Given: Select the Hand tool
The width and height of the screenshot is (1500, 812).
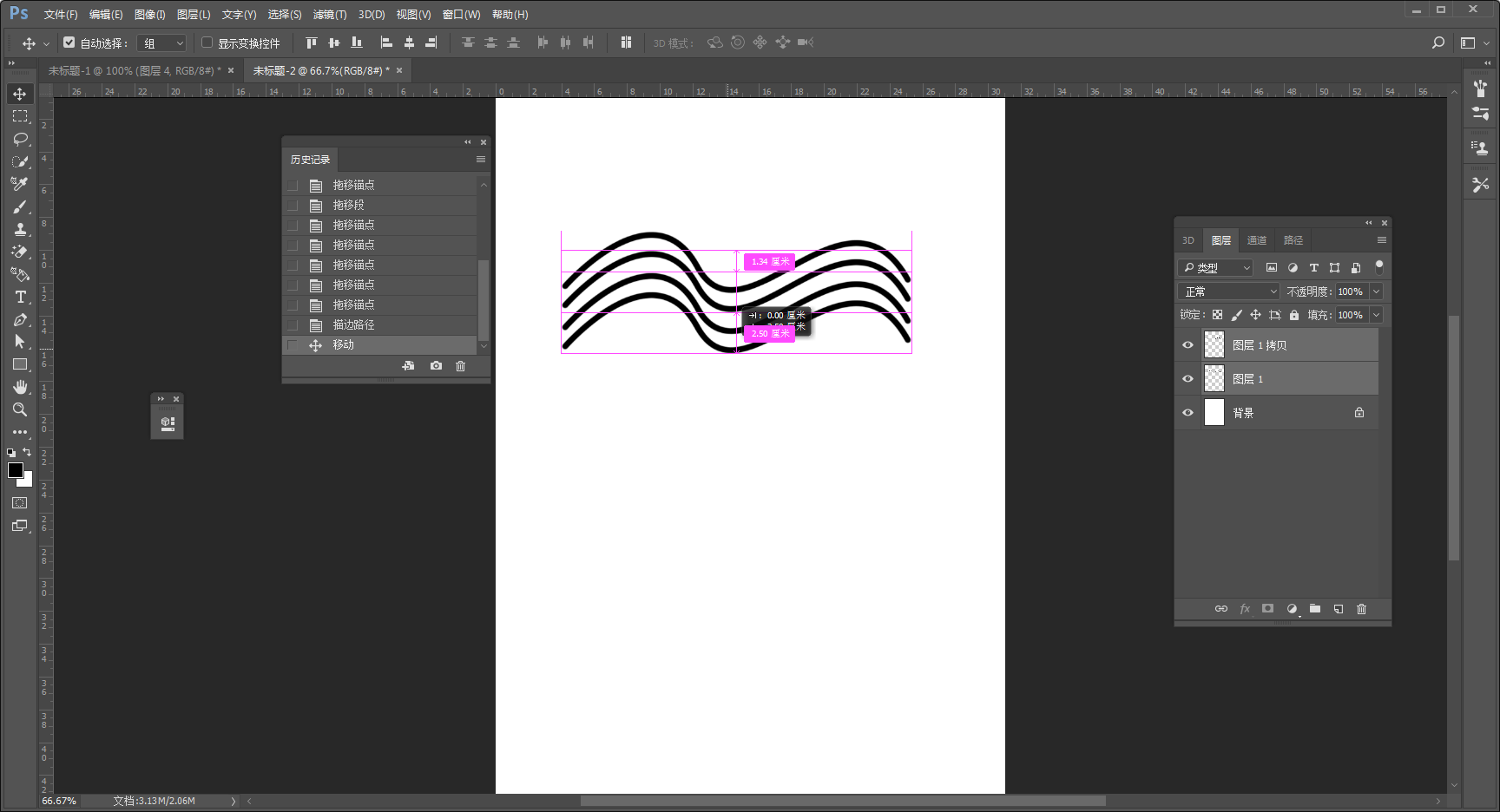Looking at the screenshot, I should 20,387.
